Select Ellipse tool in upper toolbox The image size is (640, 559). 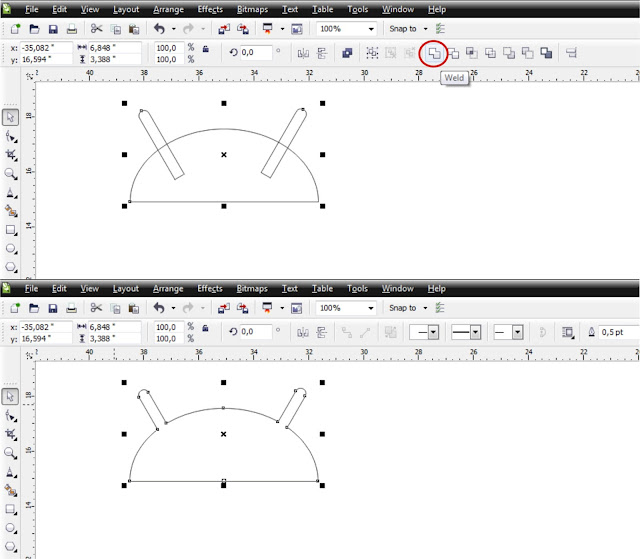(11, 248)
